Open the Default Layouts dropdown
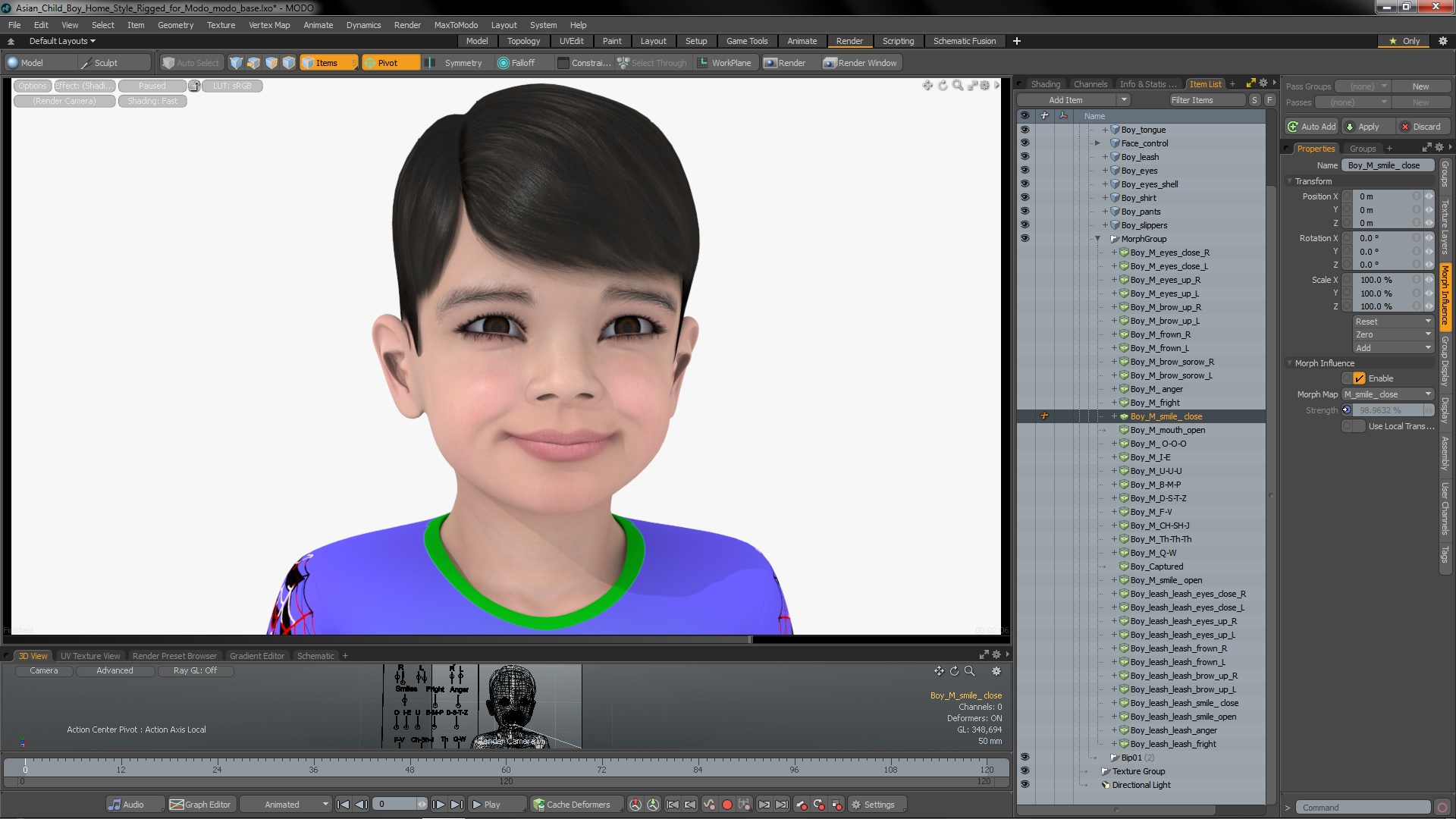 pyautogui.click(x=62, y=41)
